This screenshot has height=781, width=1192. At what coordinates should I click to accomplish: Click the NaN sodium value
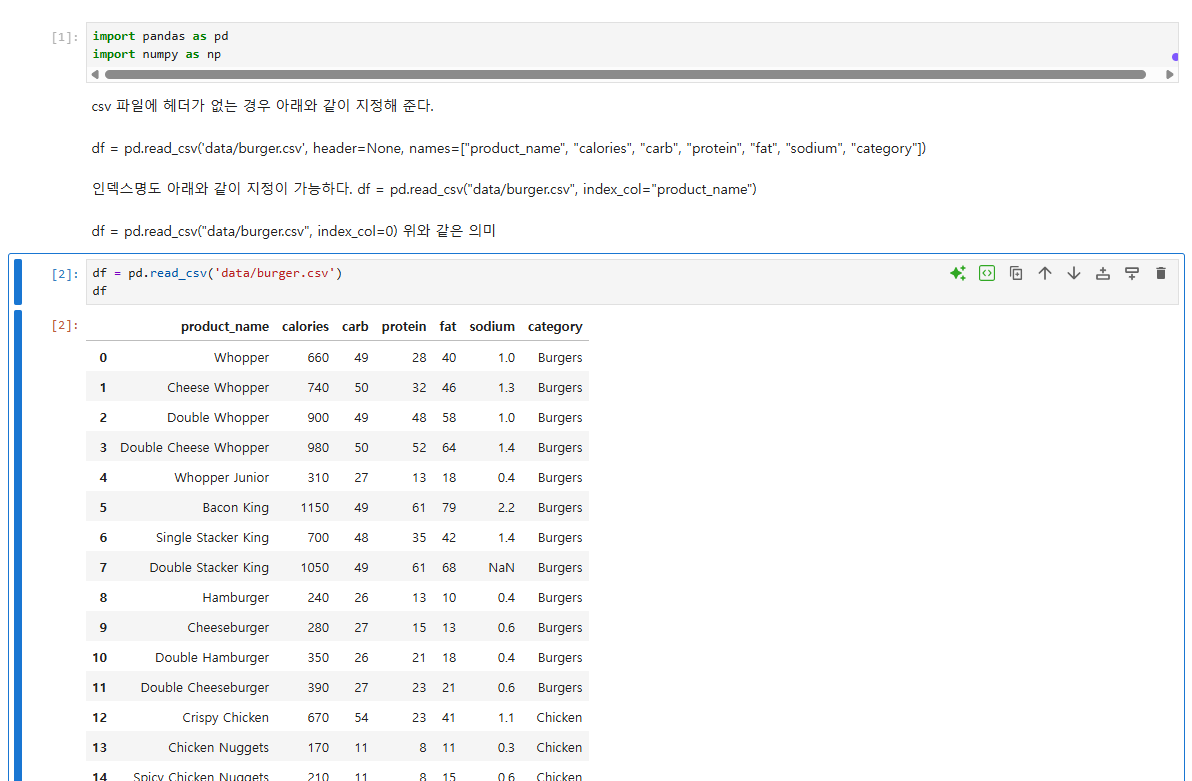pyautogui.click(x=502, y=567)
